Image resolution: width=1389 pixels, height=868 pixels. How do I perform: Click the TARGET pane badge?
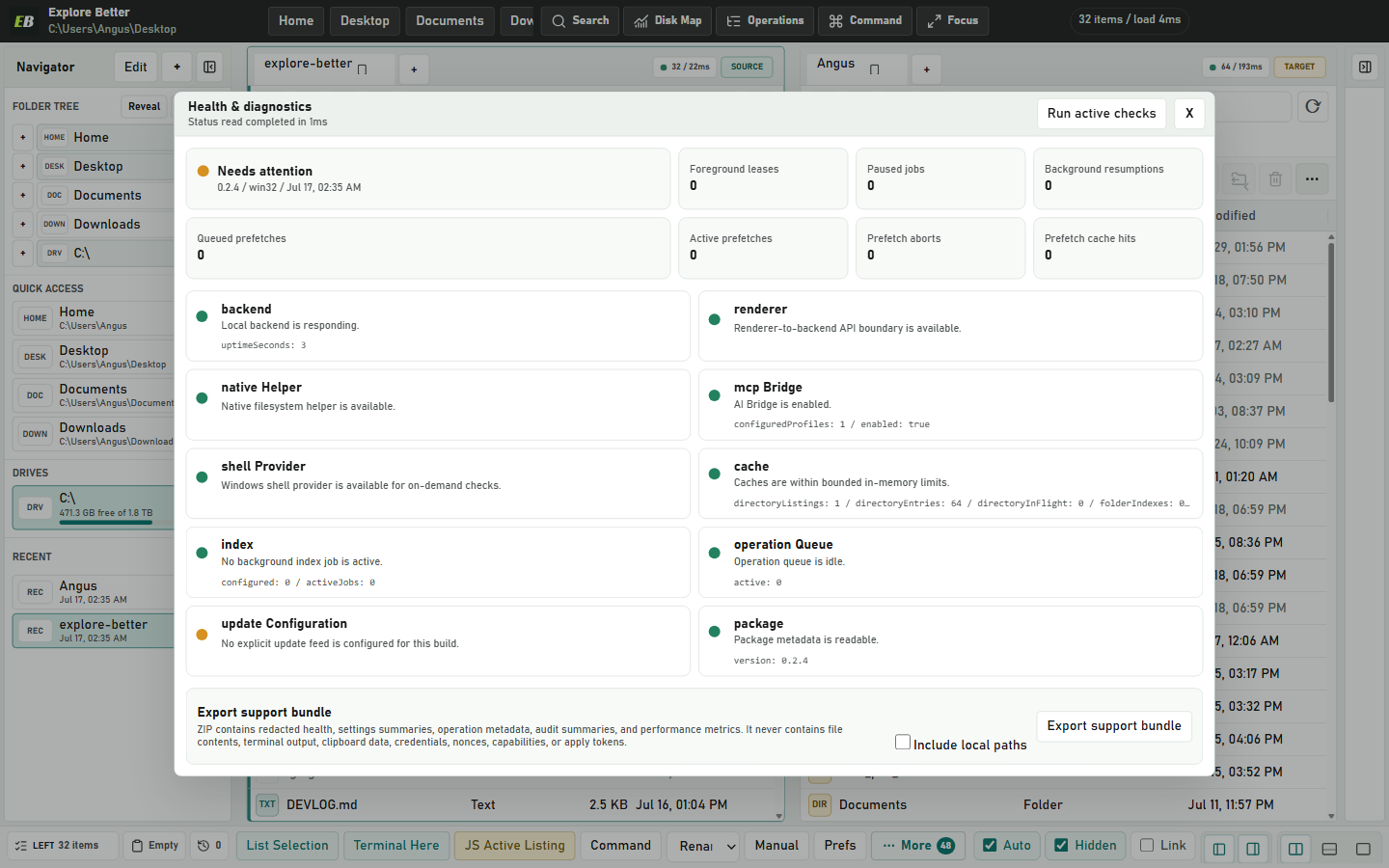[1299, 67]
